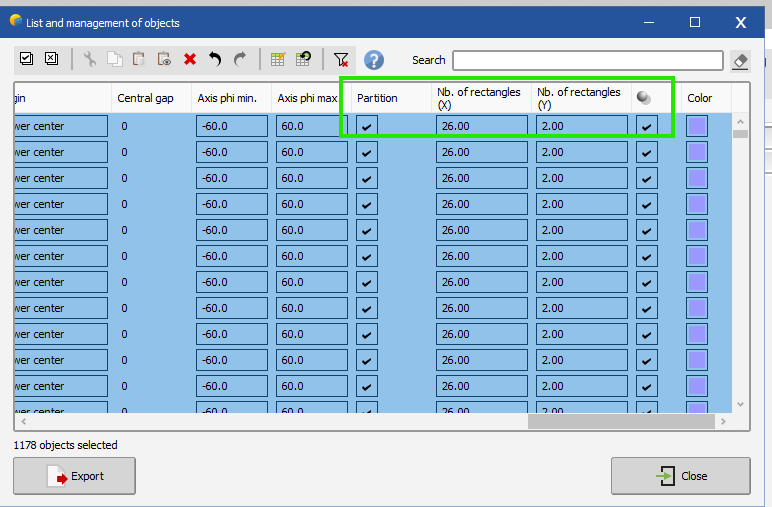The width and height of the screenshot is (772, 507).
Task: Toggle the sphere column checkbox in first row
Action: (647, 126)
